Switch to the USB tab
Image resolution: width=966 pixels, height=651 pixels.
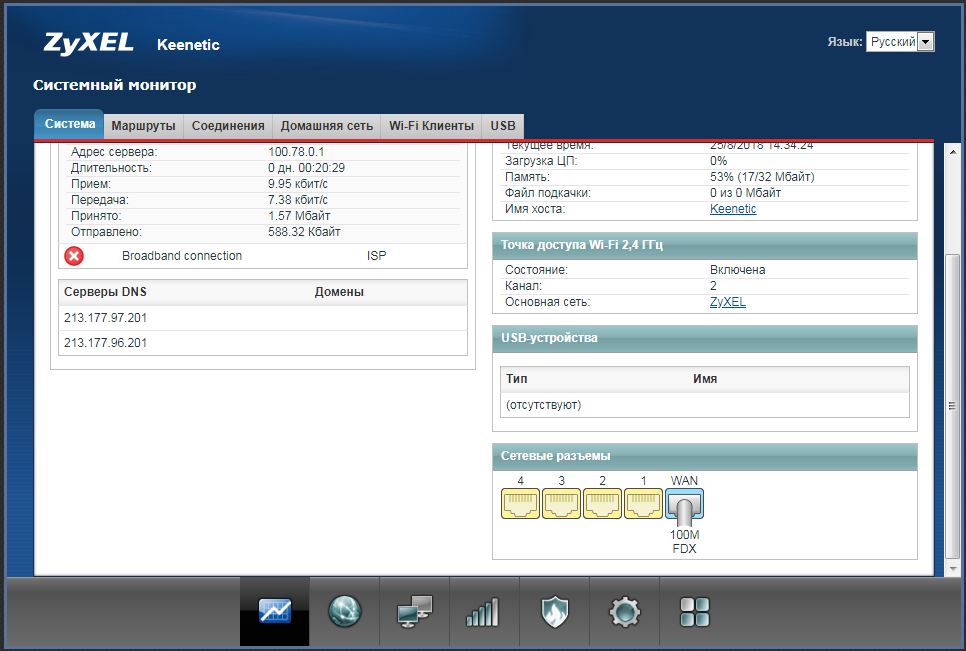pos(503,126)
